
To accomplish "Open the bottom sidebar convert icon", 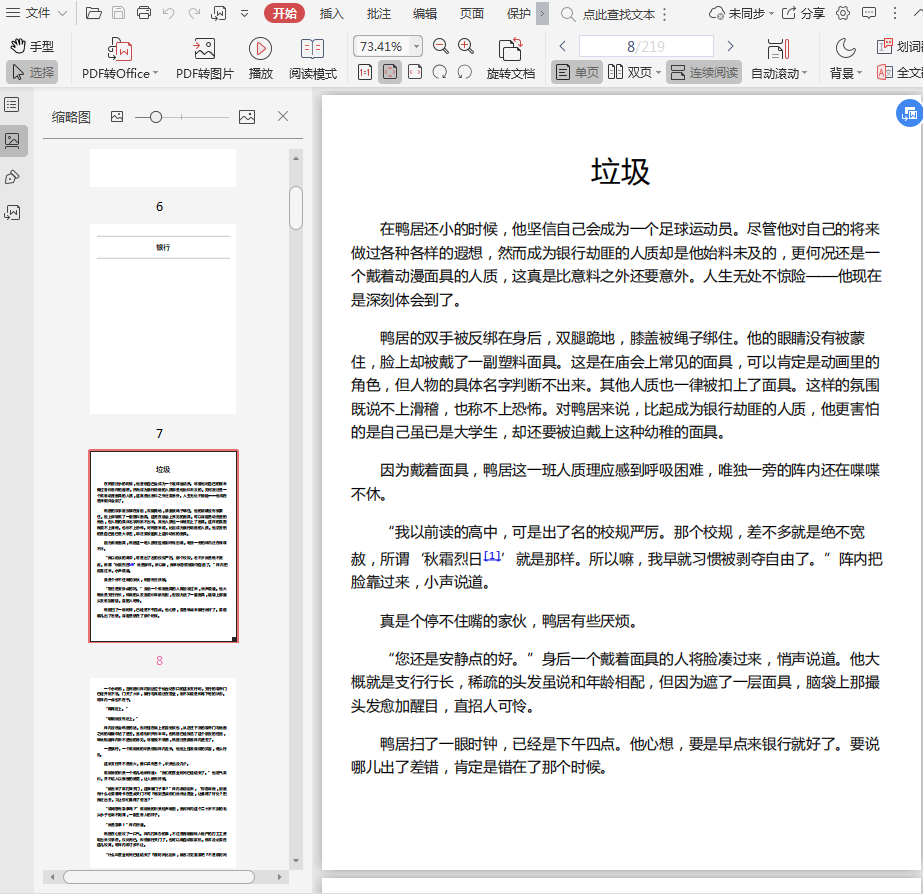I will pos(12,212).
